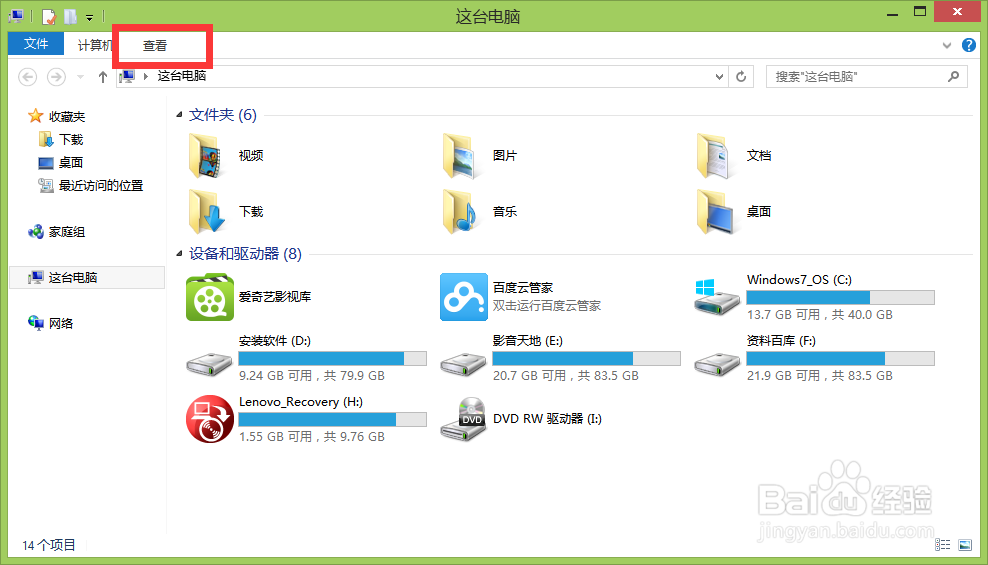Screen dimensions: 988x565
Task: Select the 音乐 folder icon
Action: click(x=461, y=212)
